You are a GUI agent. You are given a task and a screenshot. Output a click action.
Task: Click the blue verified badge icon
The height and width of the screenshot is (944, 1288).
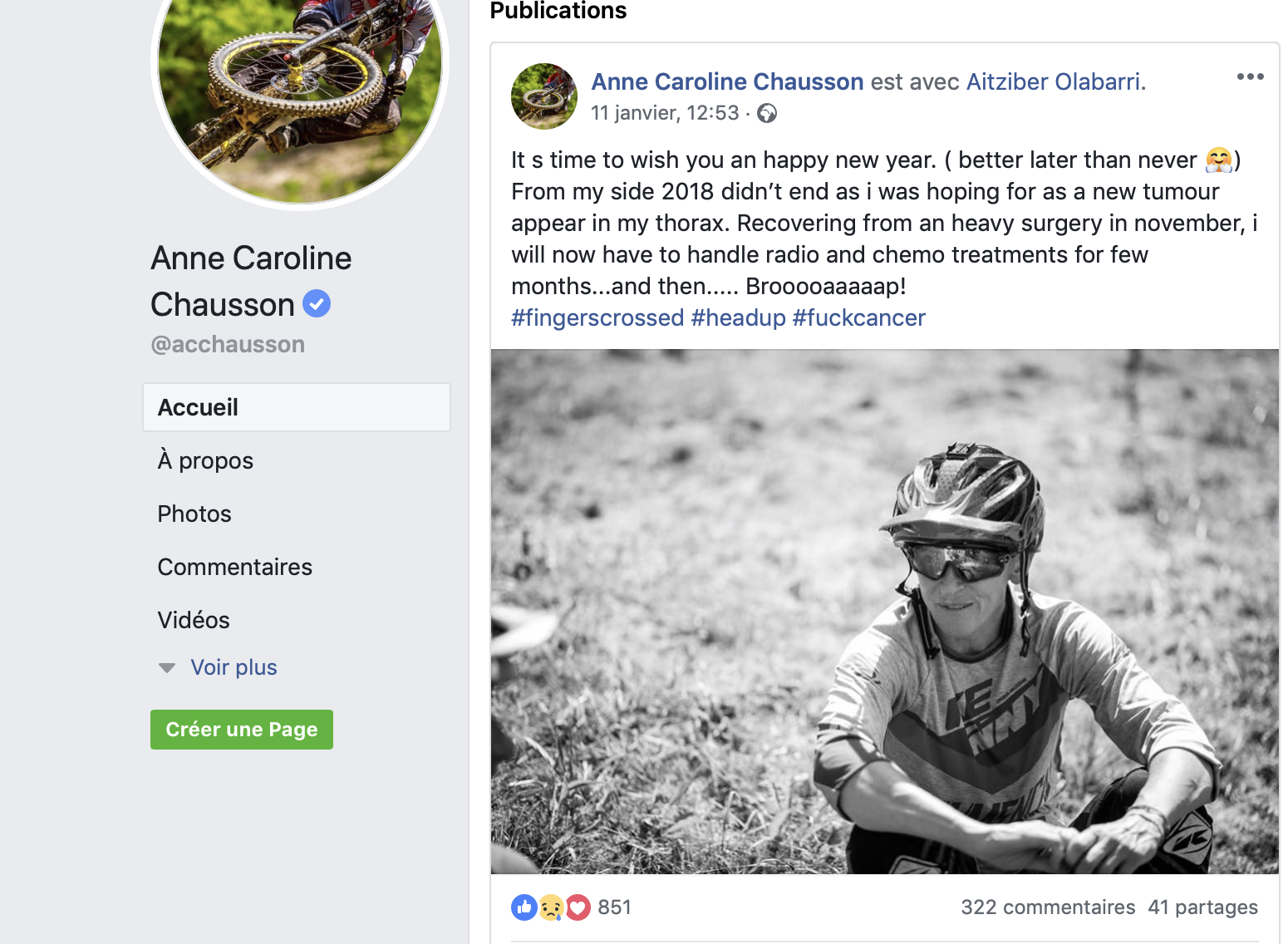click(x=317, y=304)
